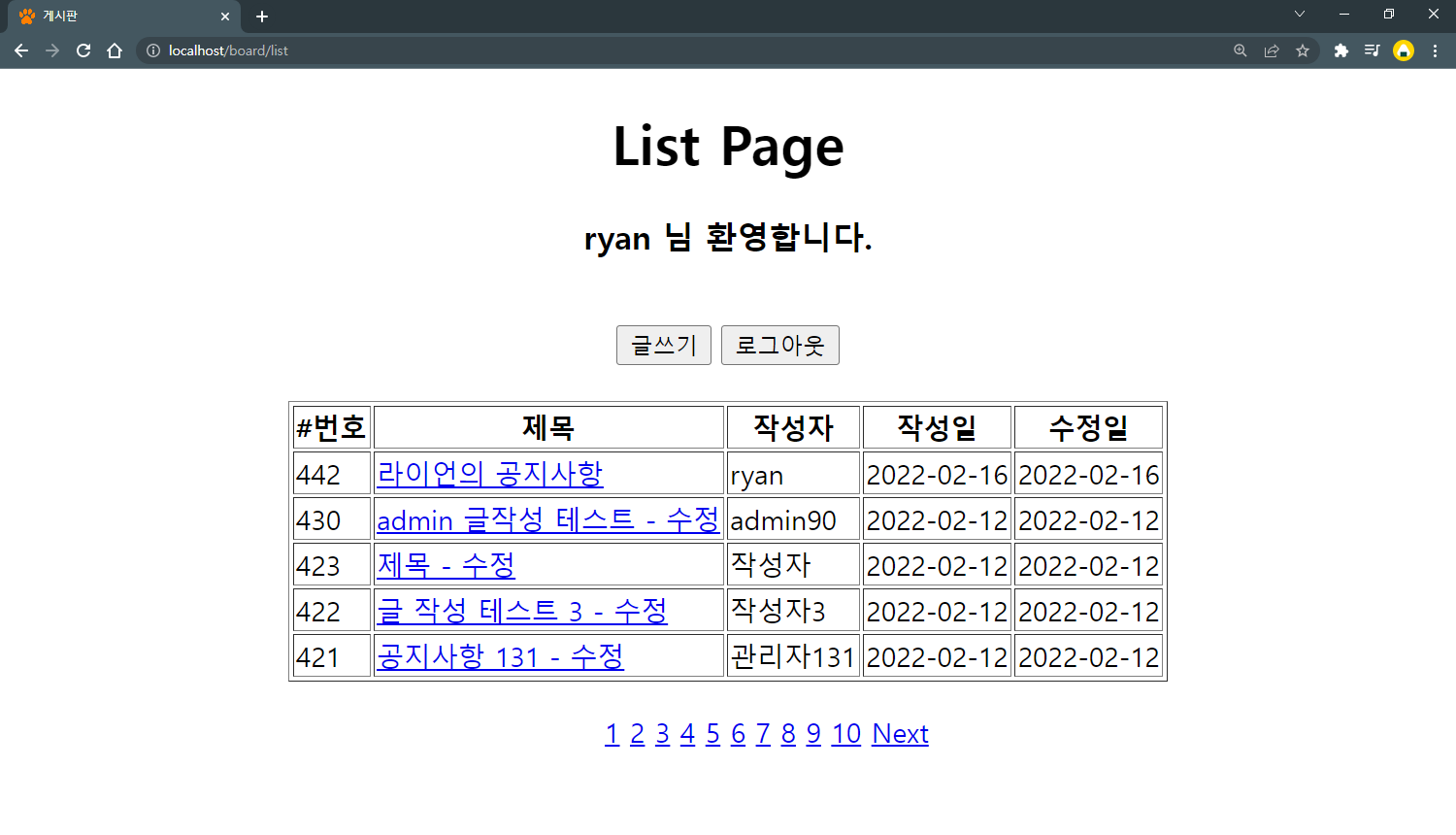This screenshot has width=1456, height=835.
Task: Click the author cell 작성자3
Action: tap(793, 611)
